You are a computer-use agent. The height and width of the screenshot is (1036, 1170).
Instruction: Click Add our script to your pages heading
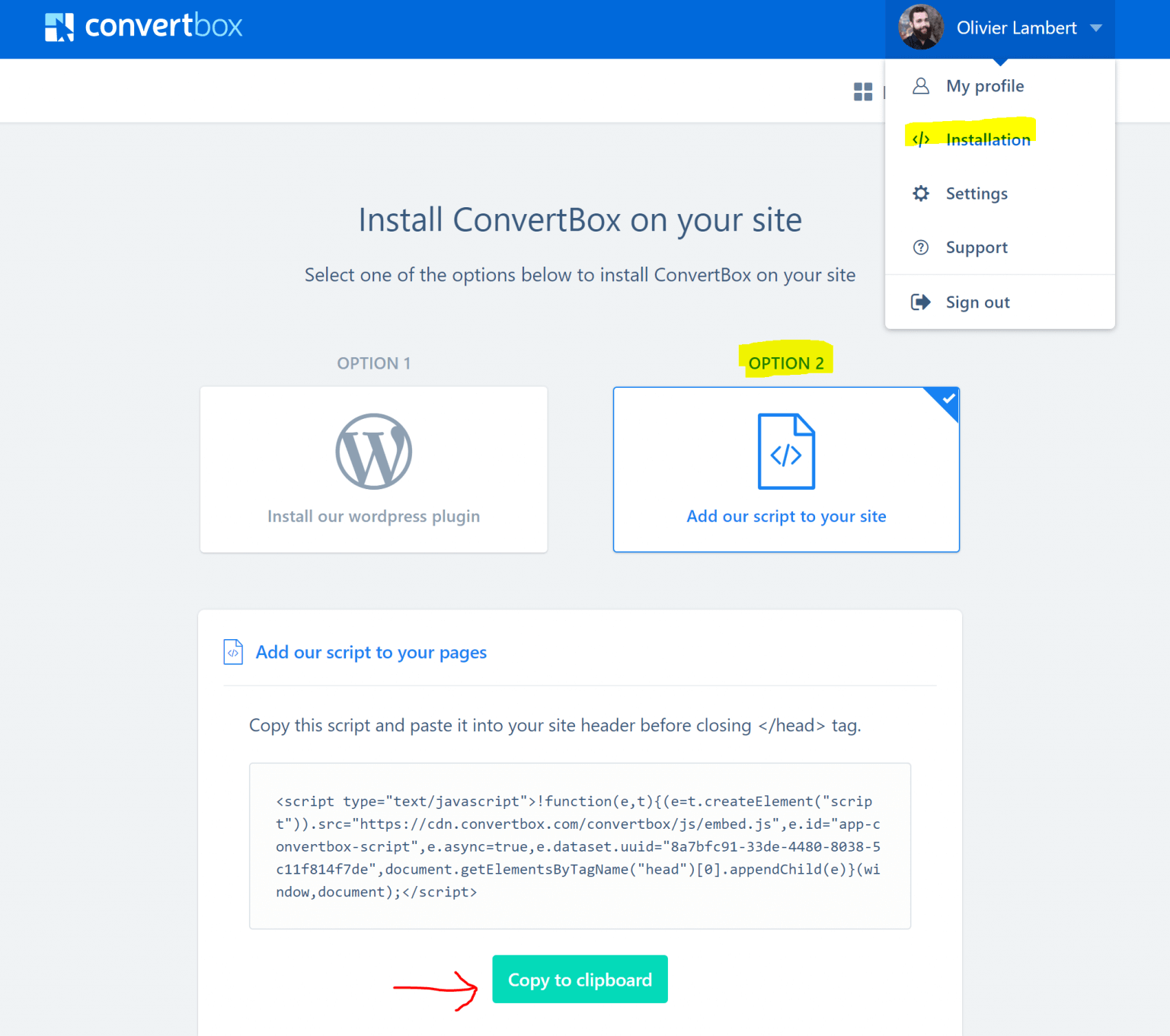coord(371,653)
